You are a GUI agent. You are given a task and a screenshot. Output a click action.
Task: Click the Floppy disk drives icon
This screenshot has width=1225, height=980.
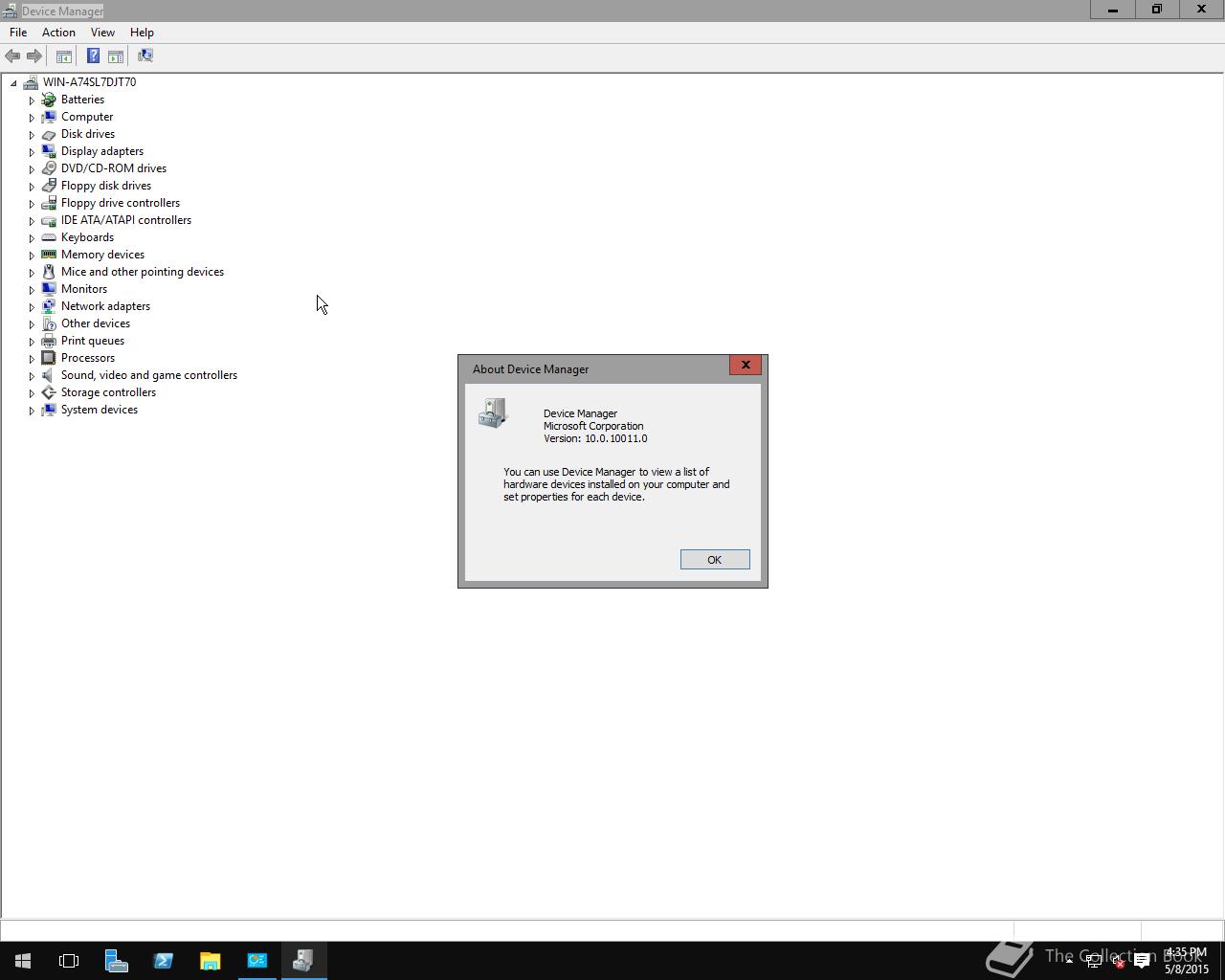coord(49,186)
